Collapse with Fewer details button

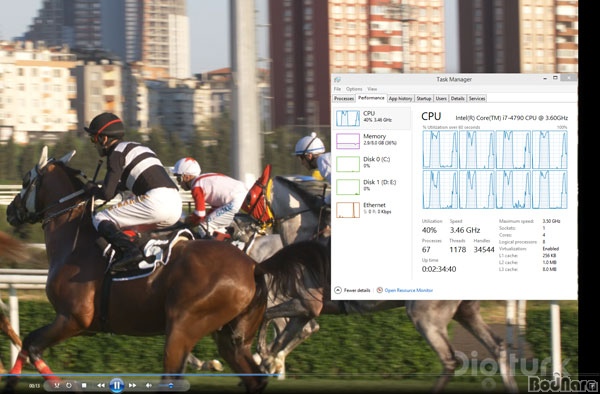coord(352,290)
